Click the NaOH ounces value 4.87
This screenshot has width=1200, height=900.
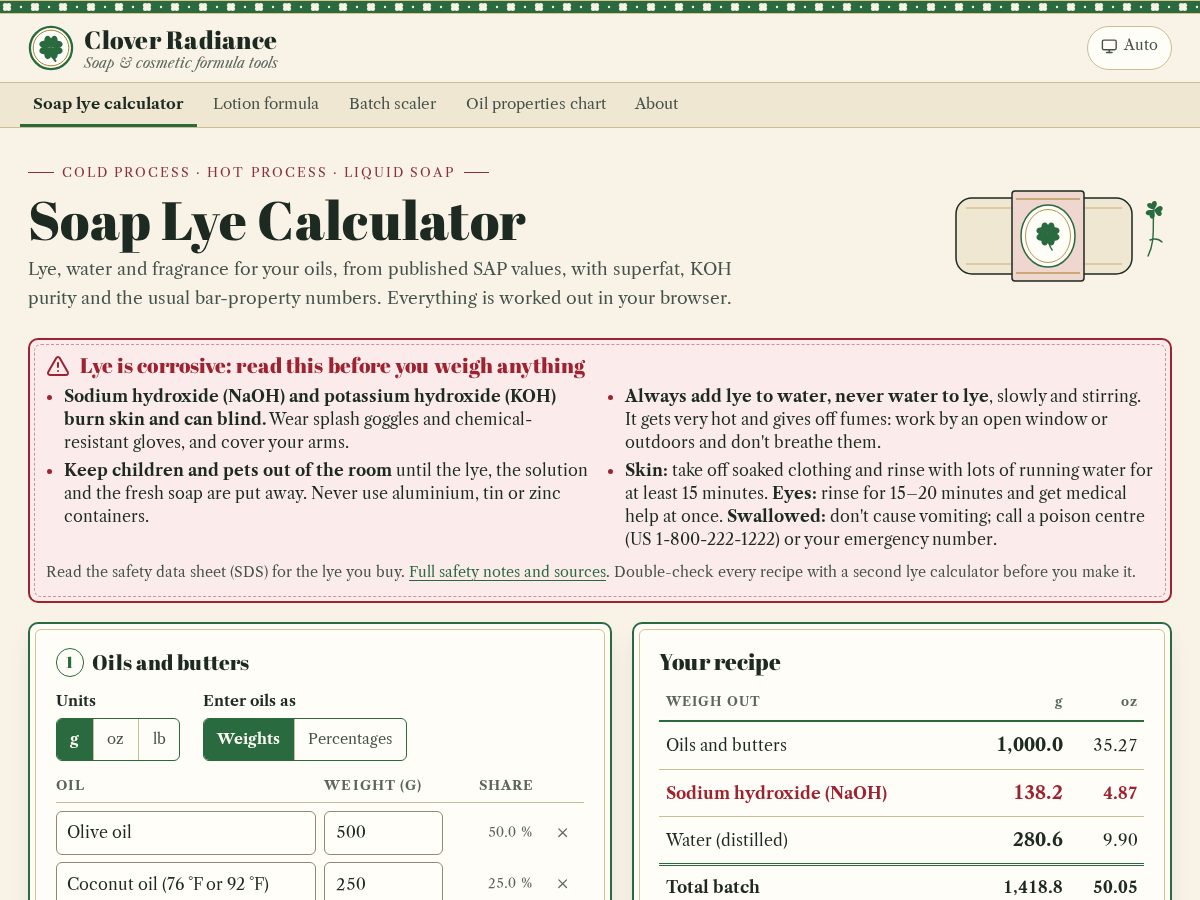click(x=1120, y=793)
